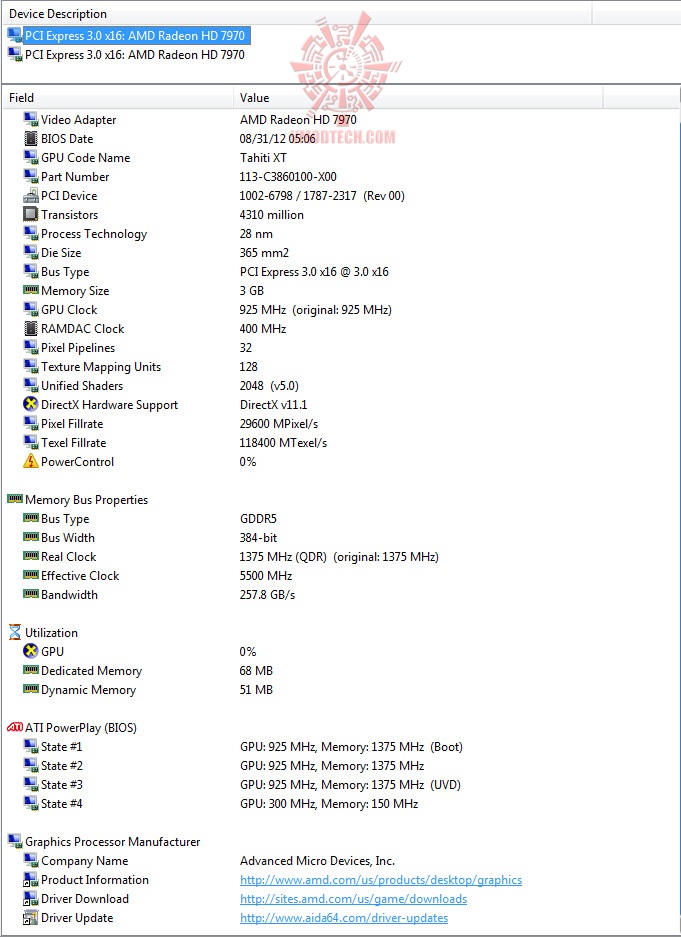Select the State #2 label
Image resolution: width=681 pixels, height=937 pixels.
click(62, 765)
